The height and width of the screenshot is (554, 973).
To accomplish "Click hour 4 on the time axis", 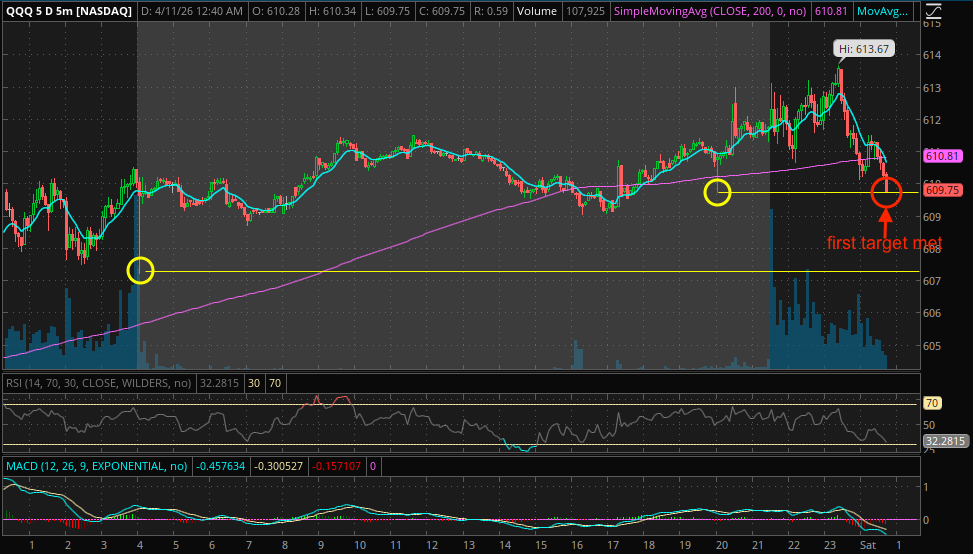I will point(140,545).
